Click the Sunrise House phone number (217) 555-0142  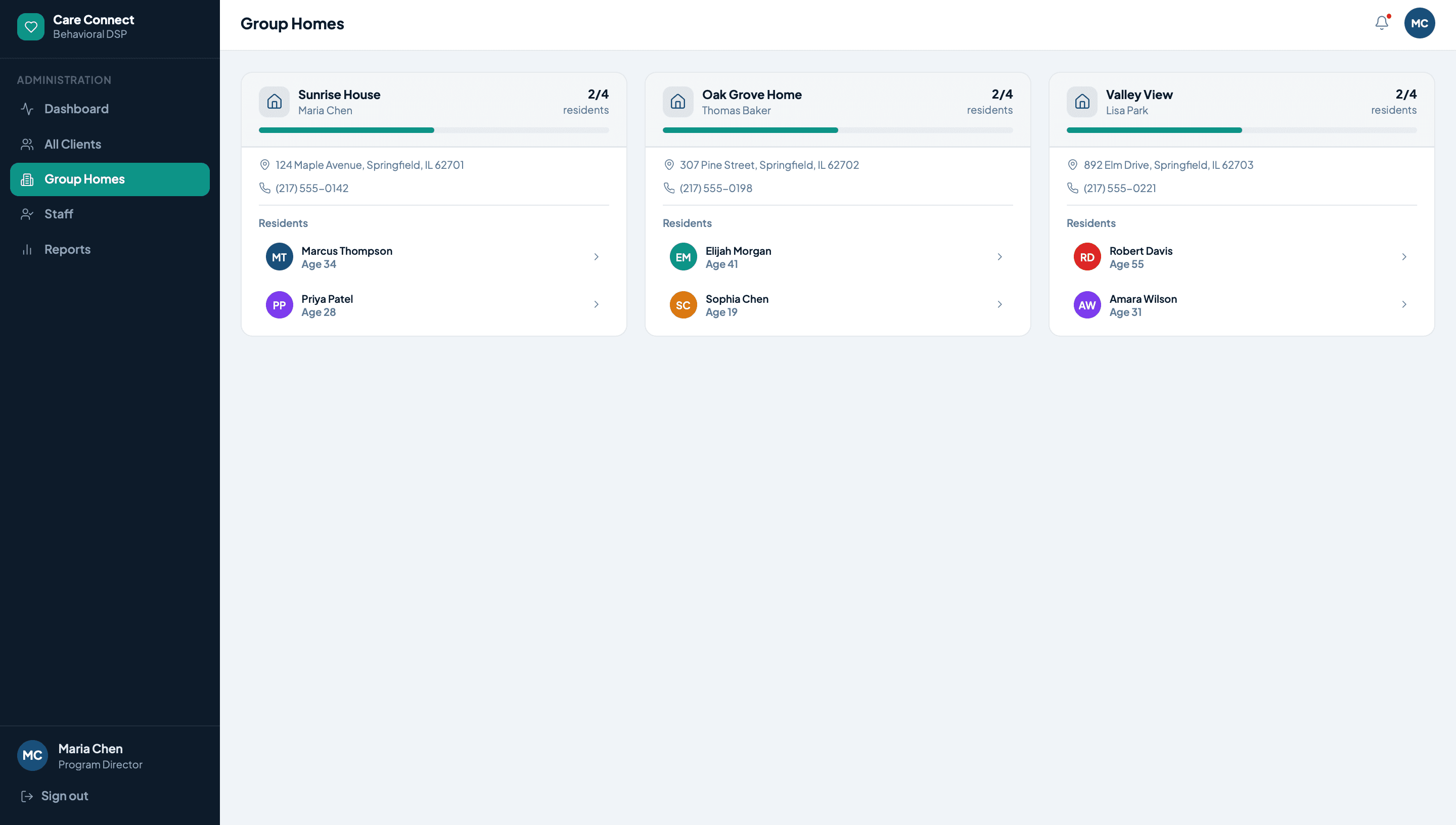(x=312, y=188)
